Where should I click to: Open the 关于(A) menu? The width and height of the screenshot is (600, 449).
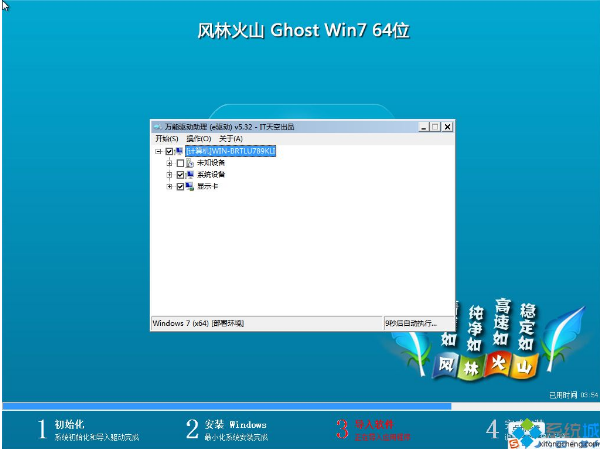coord(231,139)
